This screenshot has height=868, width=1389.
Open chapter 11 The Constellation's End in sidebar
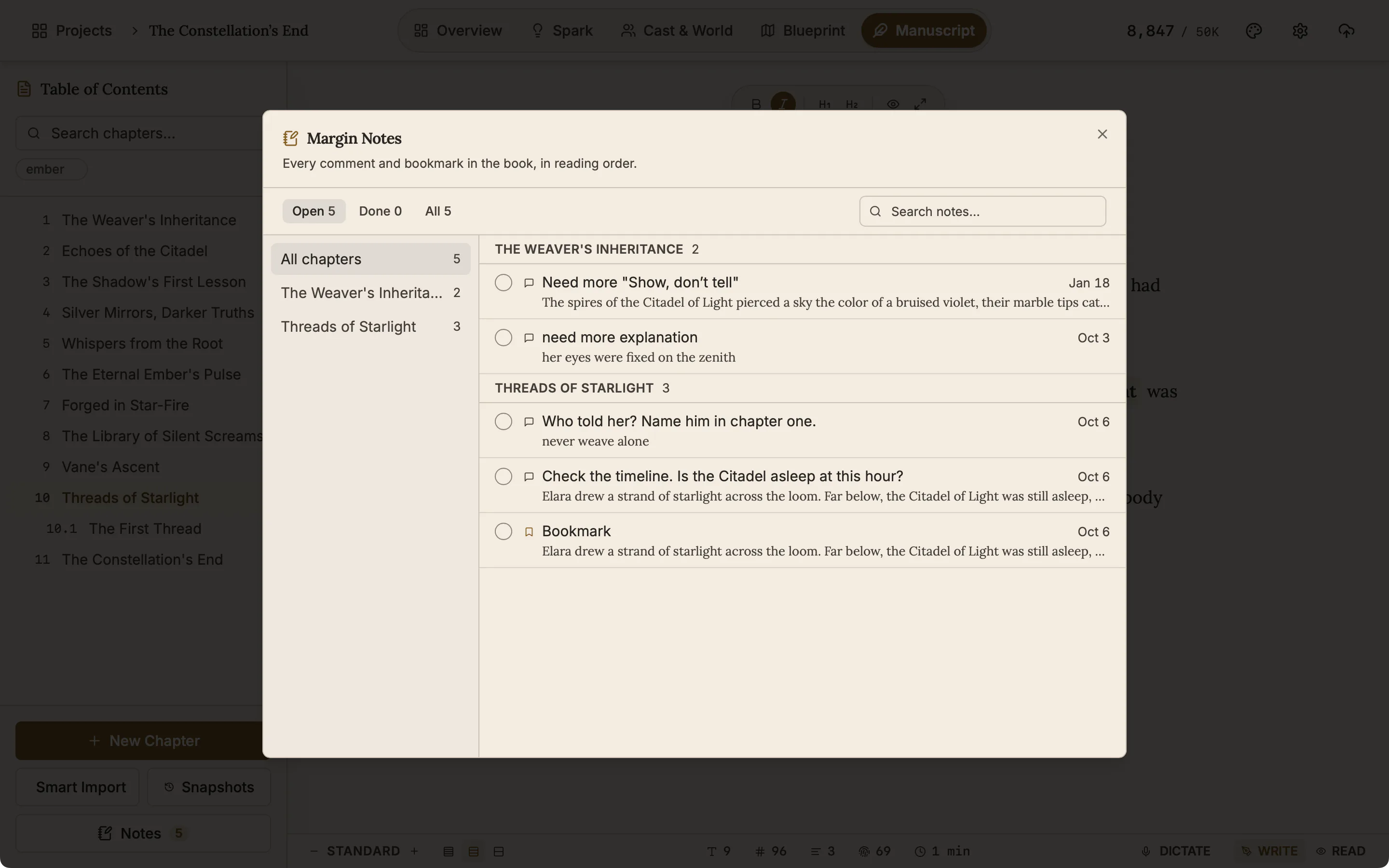[142, 560]
